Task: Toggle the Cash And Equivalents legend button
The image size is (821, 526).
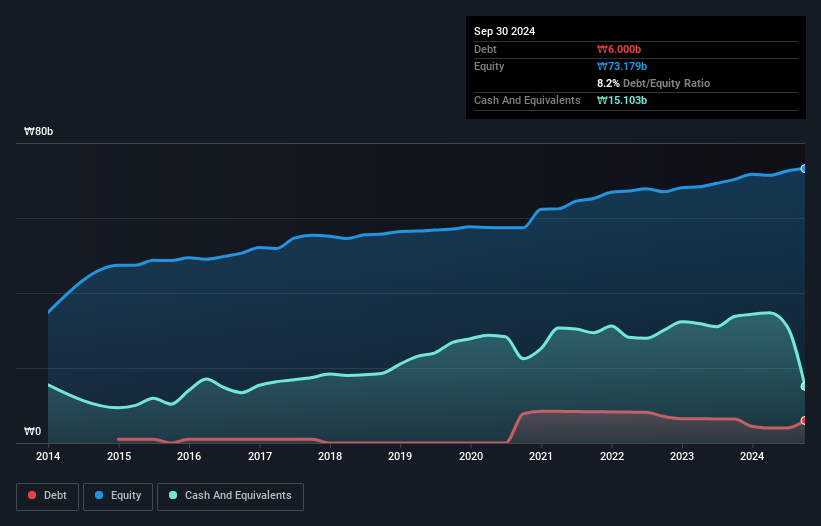Action: [230, 496]
